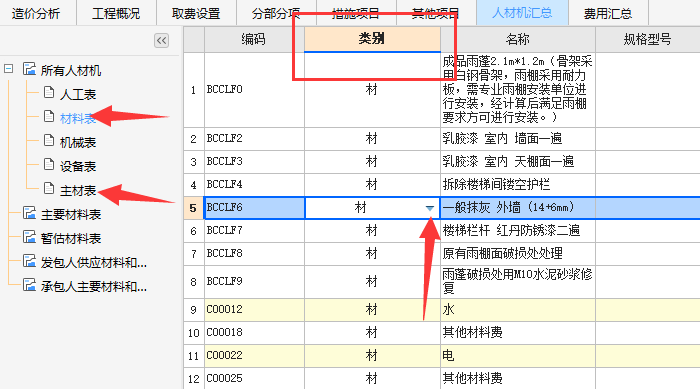The image size is (700, 389).
Task: Open 承包人主要材料和... in the tree
Action: click(x=94, y=287)
